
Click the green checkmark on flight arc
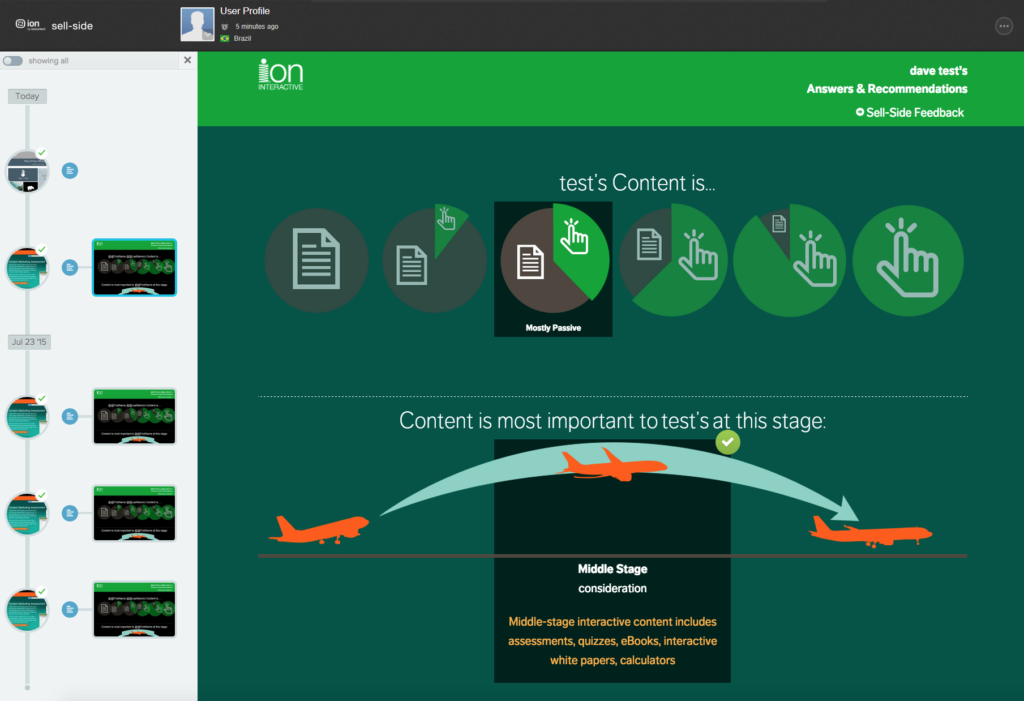point(728,442)
